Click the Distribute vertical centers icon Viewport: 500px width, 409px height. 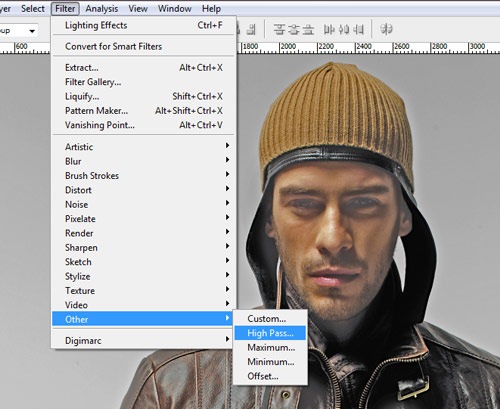[294, 29]
